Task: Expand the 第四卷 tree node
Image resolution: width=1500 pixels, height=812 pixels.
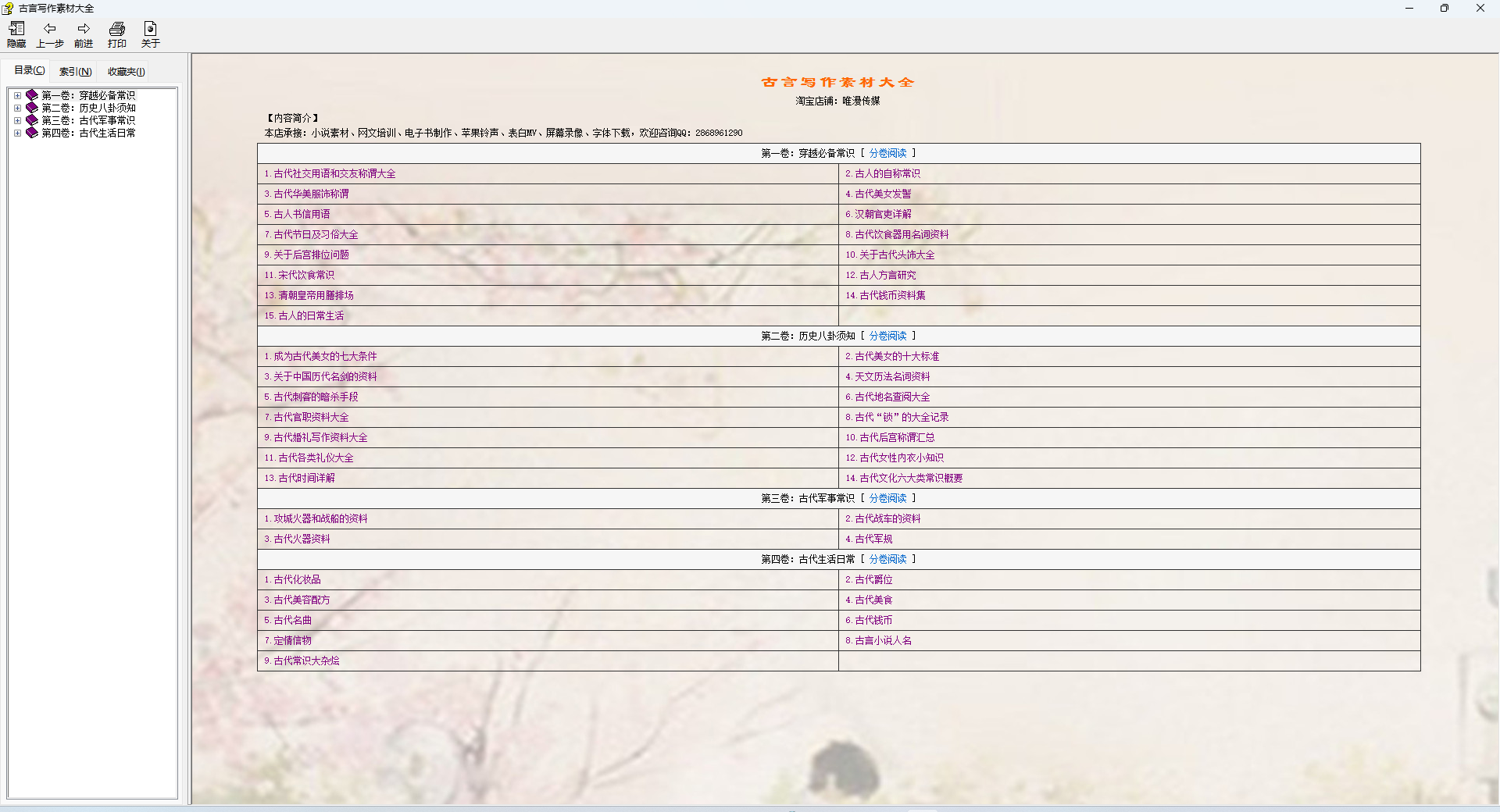Action: (x=17, y=133)
